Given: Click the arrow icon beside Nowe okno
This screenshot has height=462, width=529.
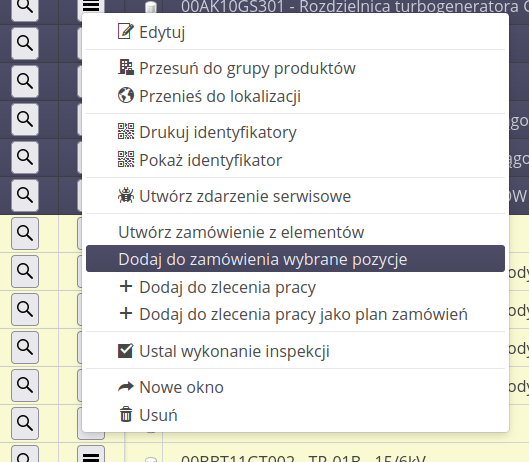Looking at the screenshot, I should (126, 387).
